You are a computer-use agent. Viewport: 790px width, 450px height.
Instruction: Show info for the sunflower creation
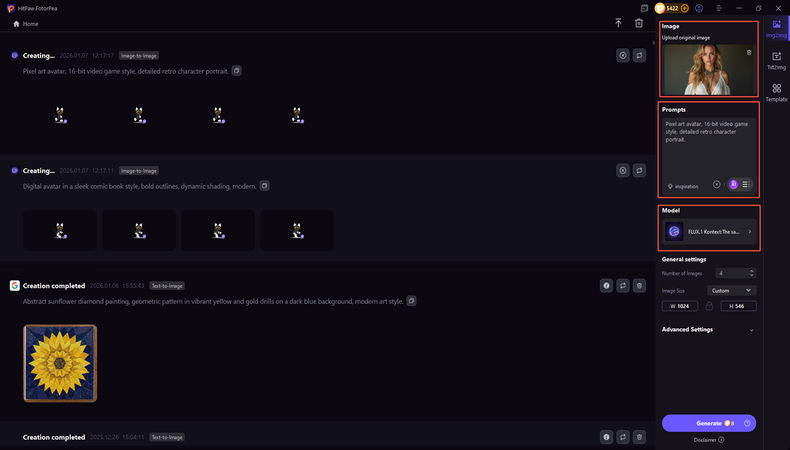(x=606, y=285)
